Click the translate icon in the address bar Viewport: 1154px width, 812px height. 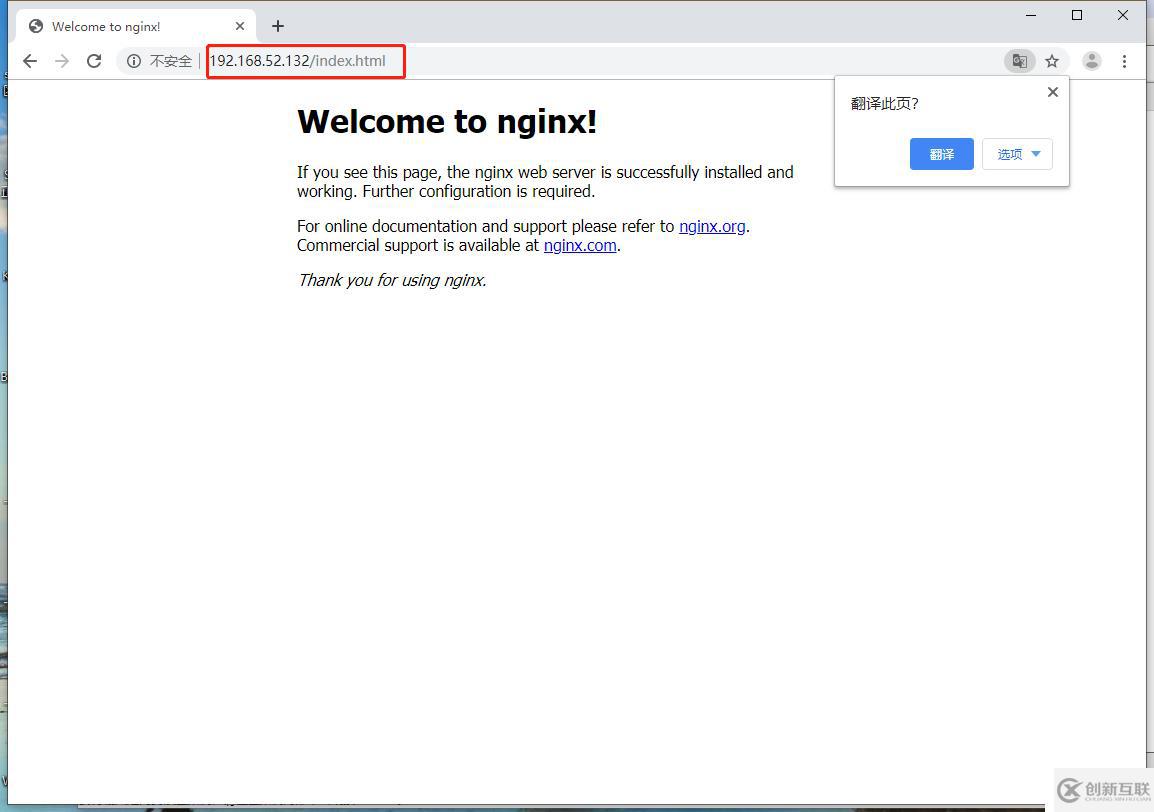click(1019, 61)
